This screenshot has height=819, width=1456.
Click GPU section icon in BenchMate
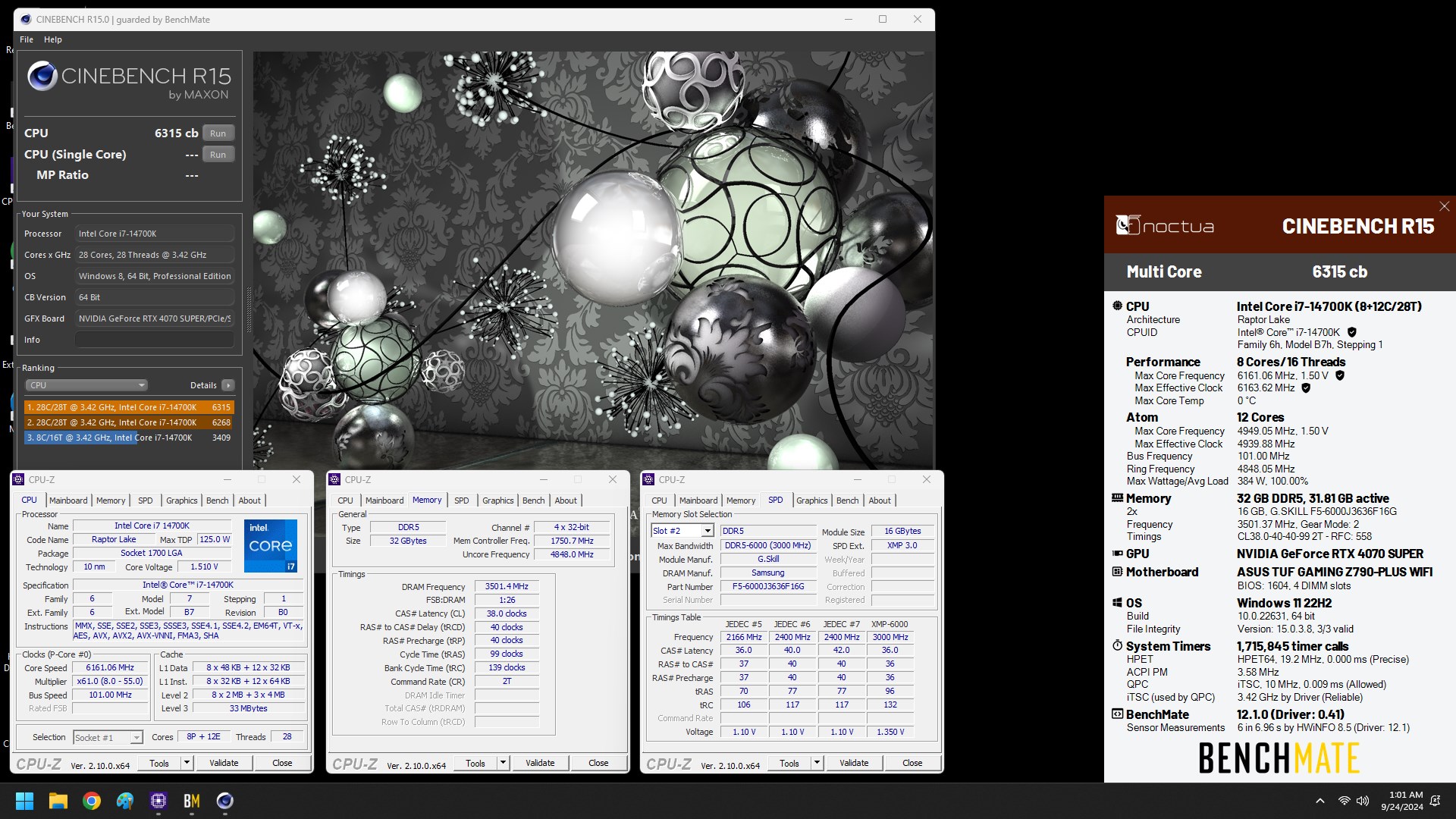pyautogui.click(x=1117, y=554)
